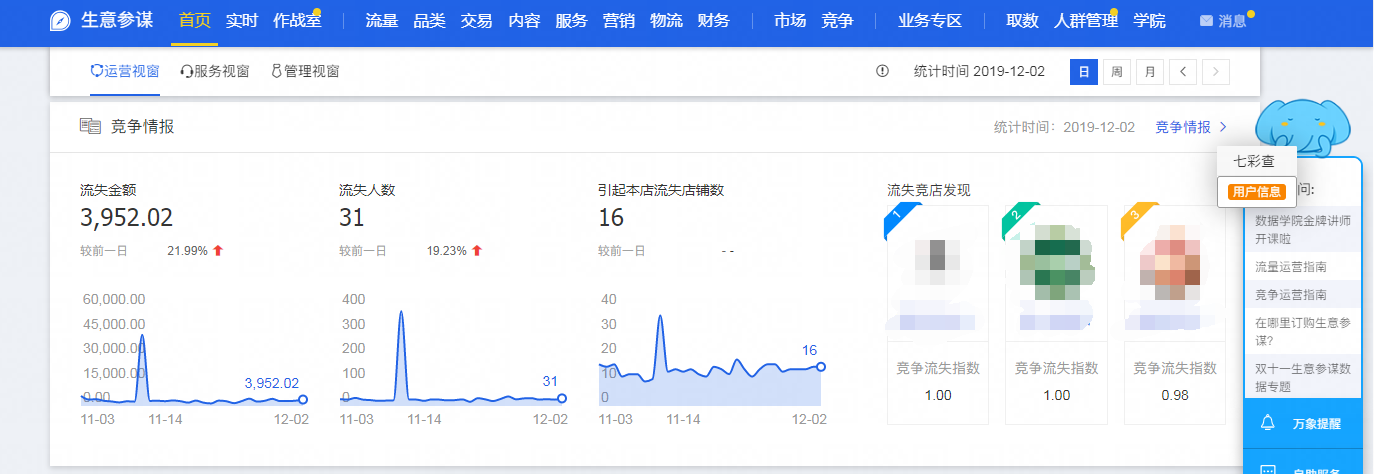1374x474 pixels.
Task: Select the 日 time period toggle
Action: [1084, 72]
